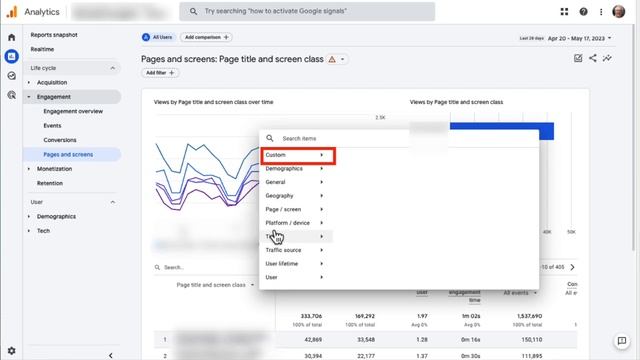Image resolution: width=640 pixels, height=360 pixels.
Task: Click the Google Analytics logo
Action: 12,11
